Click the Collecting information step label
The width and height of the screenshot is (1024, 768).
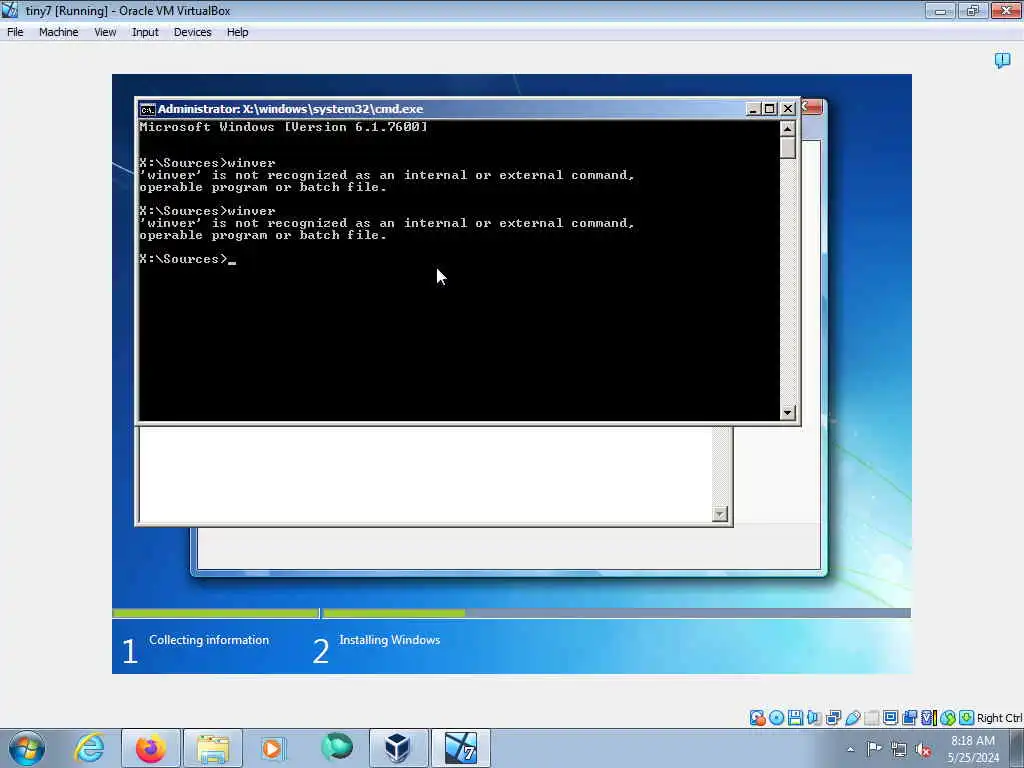coord(209,640)
